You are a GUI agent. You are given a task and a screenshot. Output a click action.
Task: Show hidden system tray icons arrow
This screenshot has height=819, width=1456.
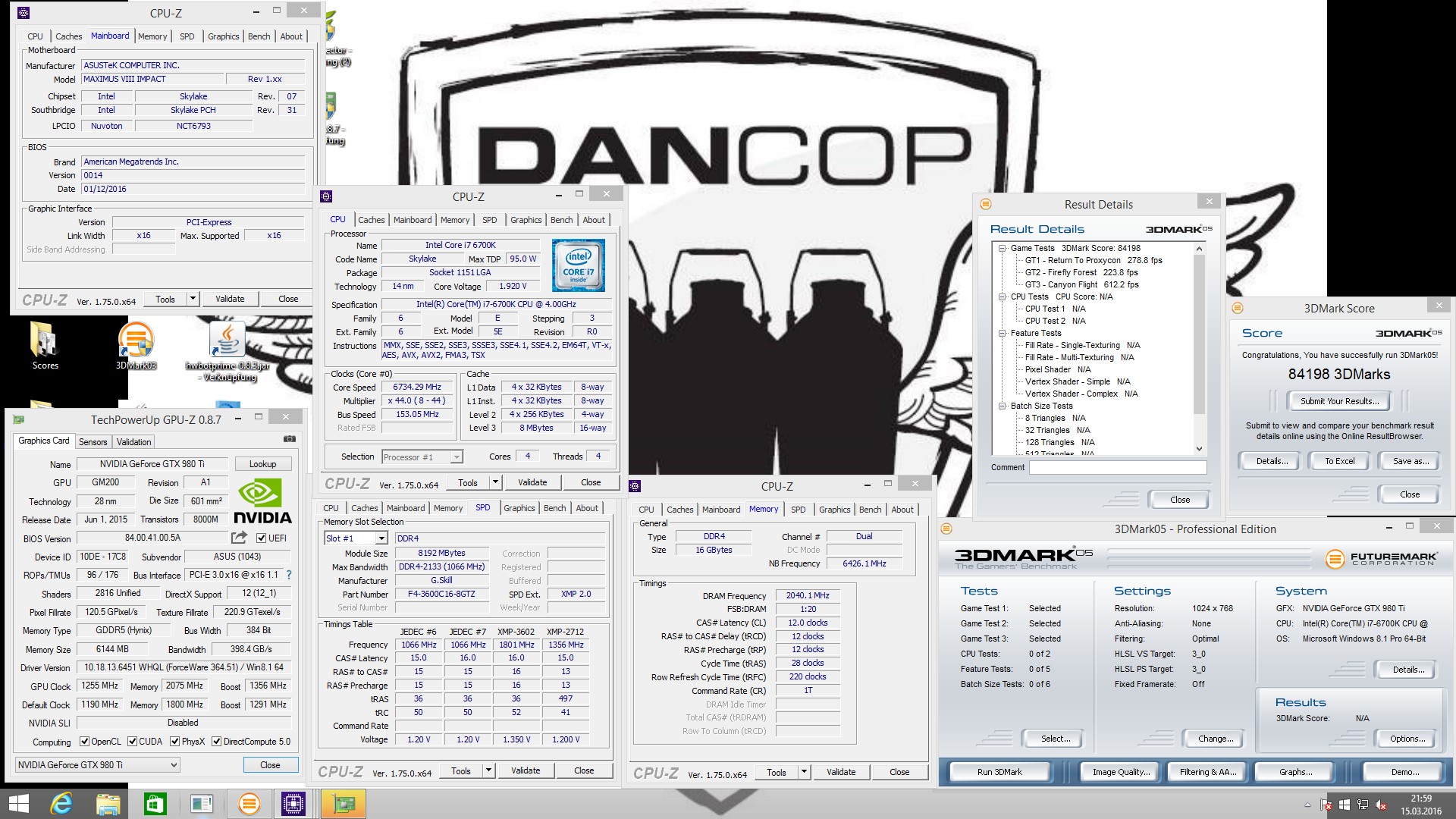(1307, 805)
